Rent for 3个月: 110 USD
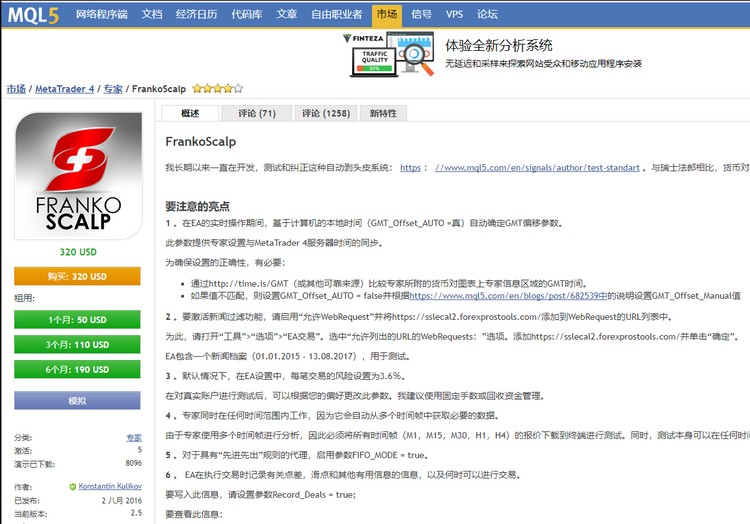The width and height of the screenshot is (750, 524). (77, 345)
